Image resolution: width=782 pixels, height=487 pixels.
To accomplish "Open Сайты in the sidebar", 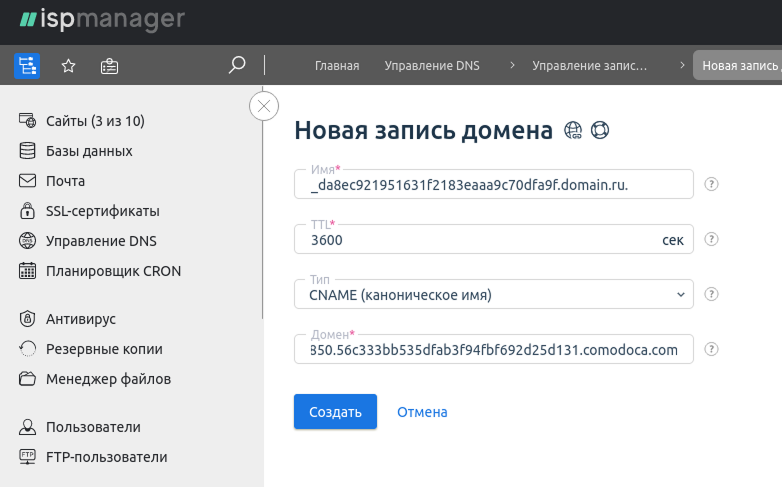I will (x=95, y=121).
